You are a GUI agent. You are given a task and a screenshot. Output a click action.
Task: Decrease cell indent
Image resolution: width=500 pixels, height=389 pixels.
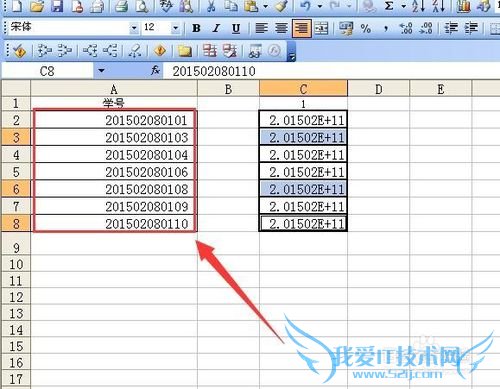[451, 29]
